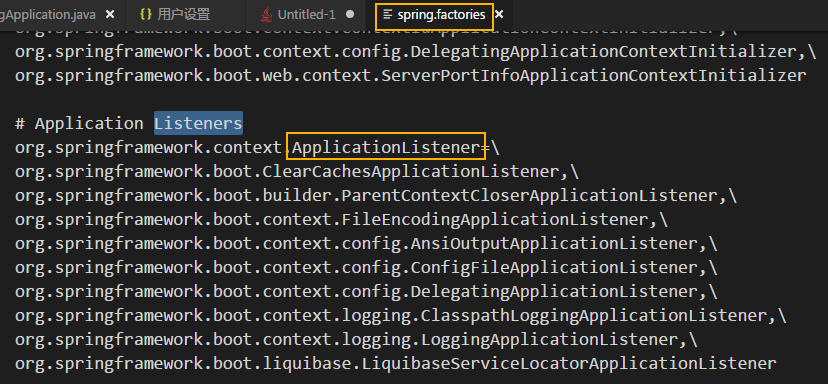This screenshot has width=828, height=384.
Task: Click the ConfigFileApplicationListener line
Action: [366, 268]
